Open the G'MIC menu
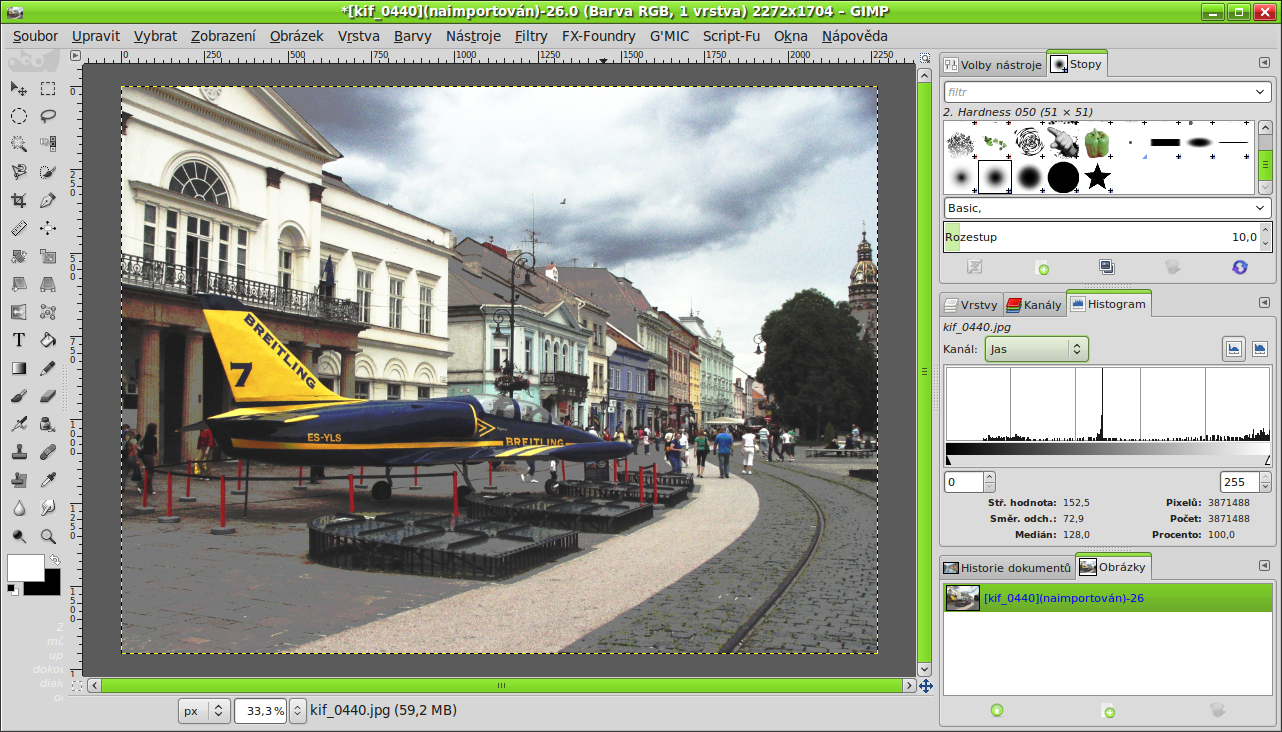The height and width of the screenshot is (732, 1282). pos(669,36)
